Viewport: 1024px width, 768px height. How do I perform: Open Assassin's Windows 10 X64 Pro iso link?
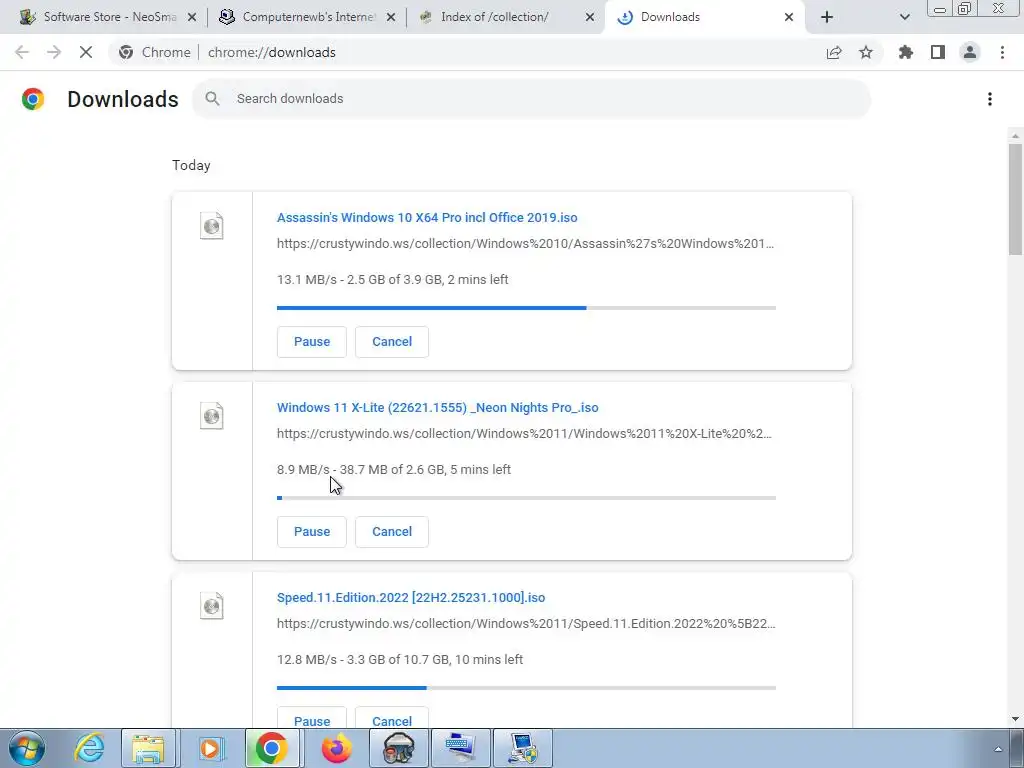[x=427, y=217]
